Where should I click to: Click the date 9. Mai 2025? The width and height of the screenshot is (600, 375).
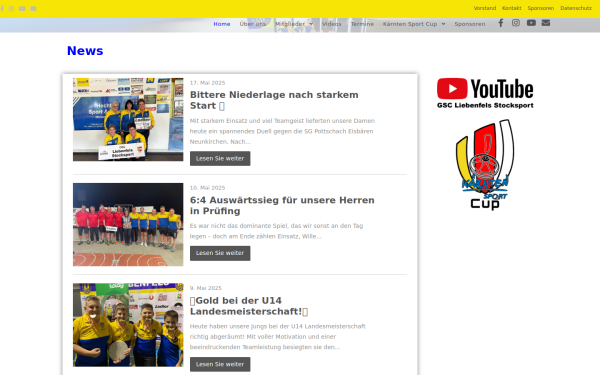(x=206, y=288)
